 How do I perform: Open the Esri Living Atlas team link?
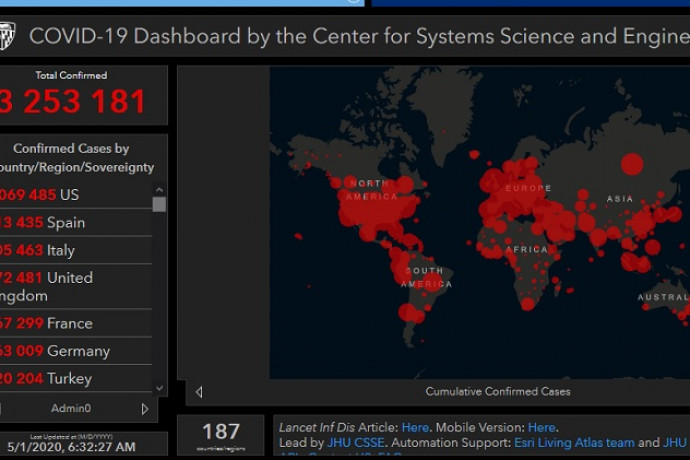(574, 442)
